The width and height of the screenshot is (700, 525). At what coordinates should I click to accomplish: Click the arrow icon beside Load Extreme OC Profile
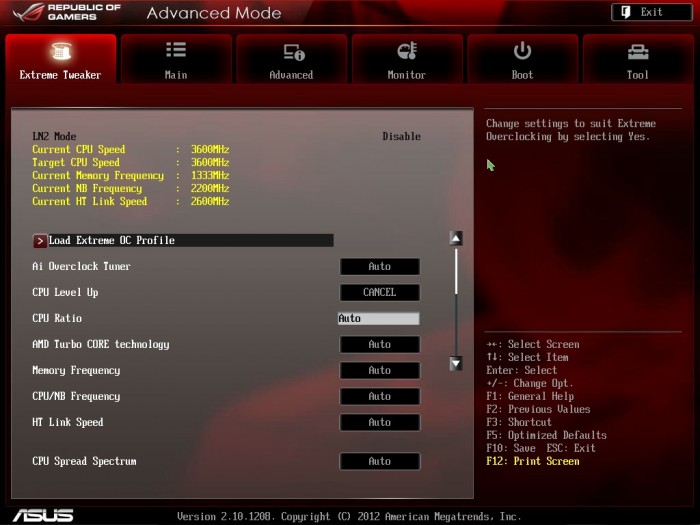tap(40, 241)
